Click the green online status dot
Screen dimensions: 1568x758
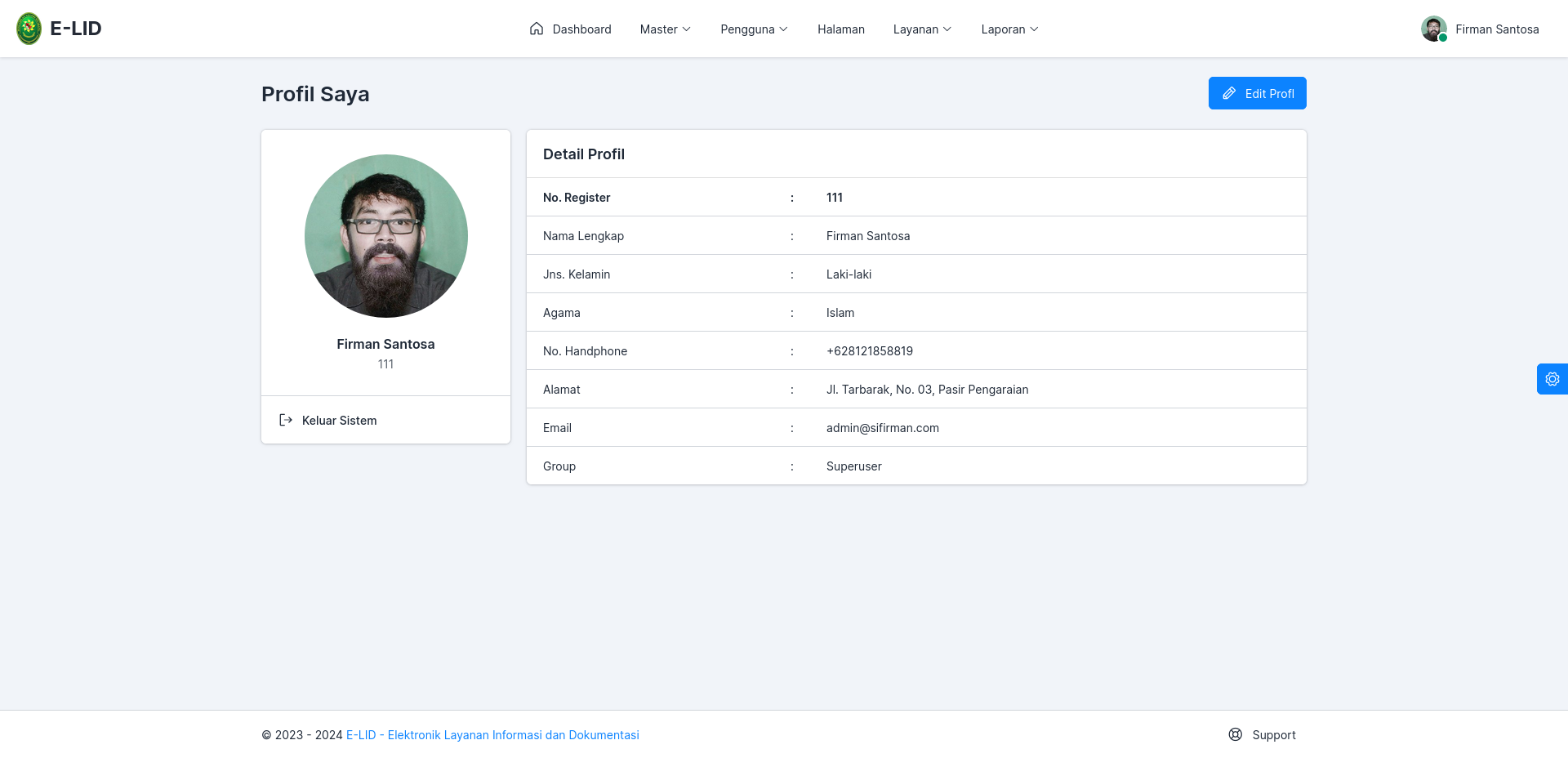1443,38
